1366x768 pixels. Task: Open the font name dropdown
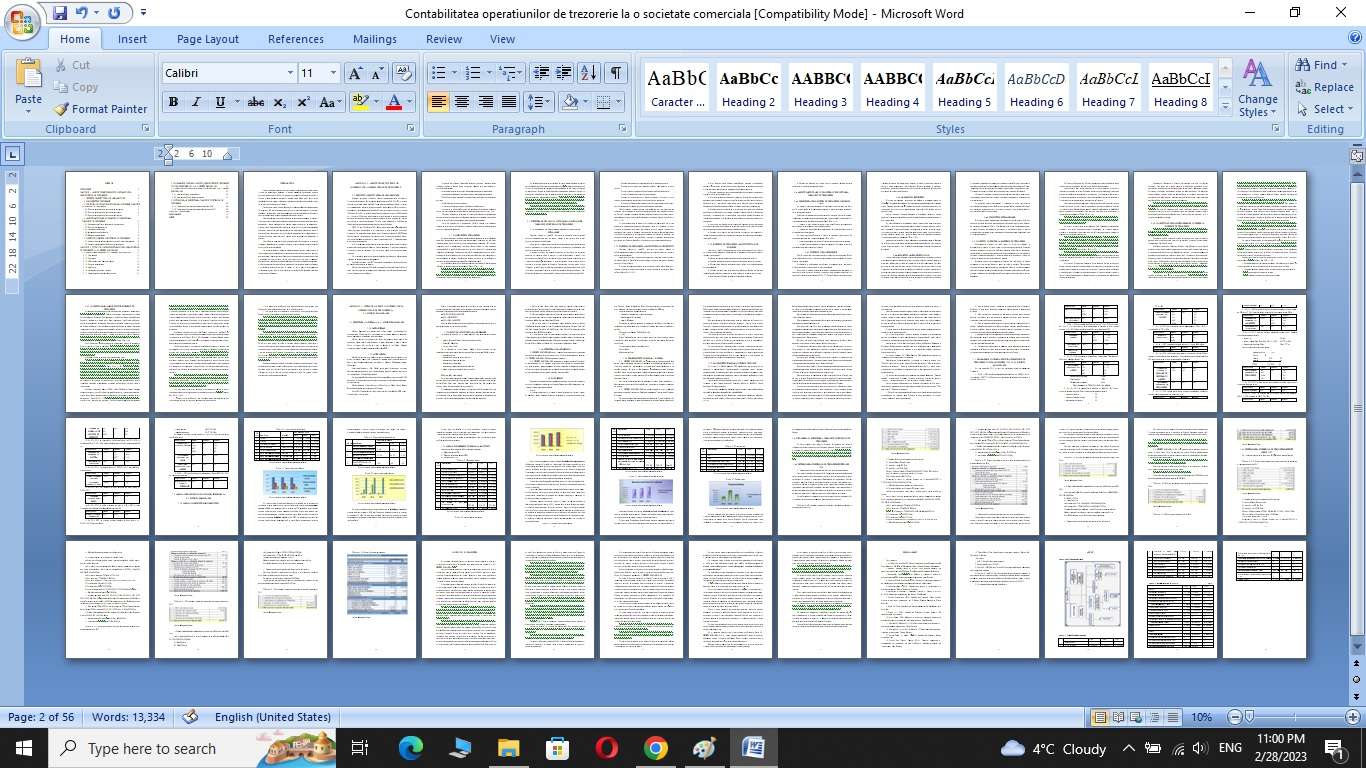point(290,73)
